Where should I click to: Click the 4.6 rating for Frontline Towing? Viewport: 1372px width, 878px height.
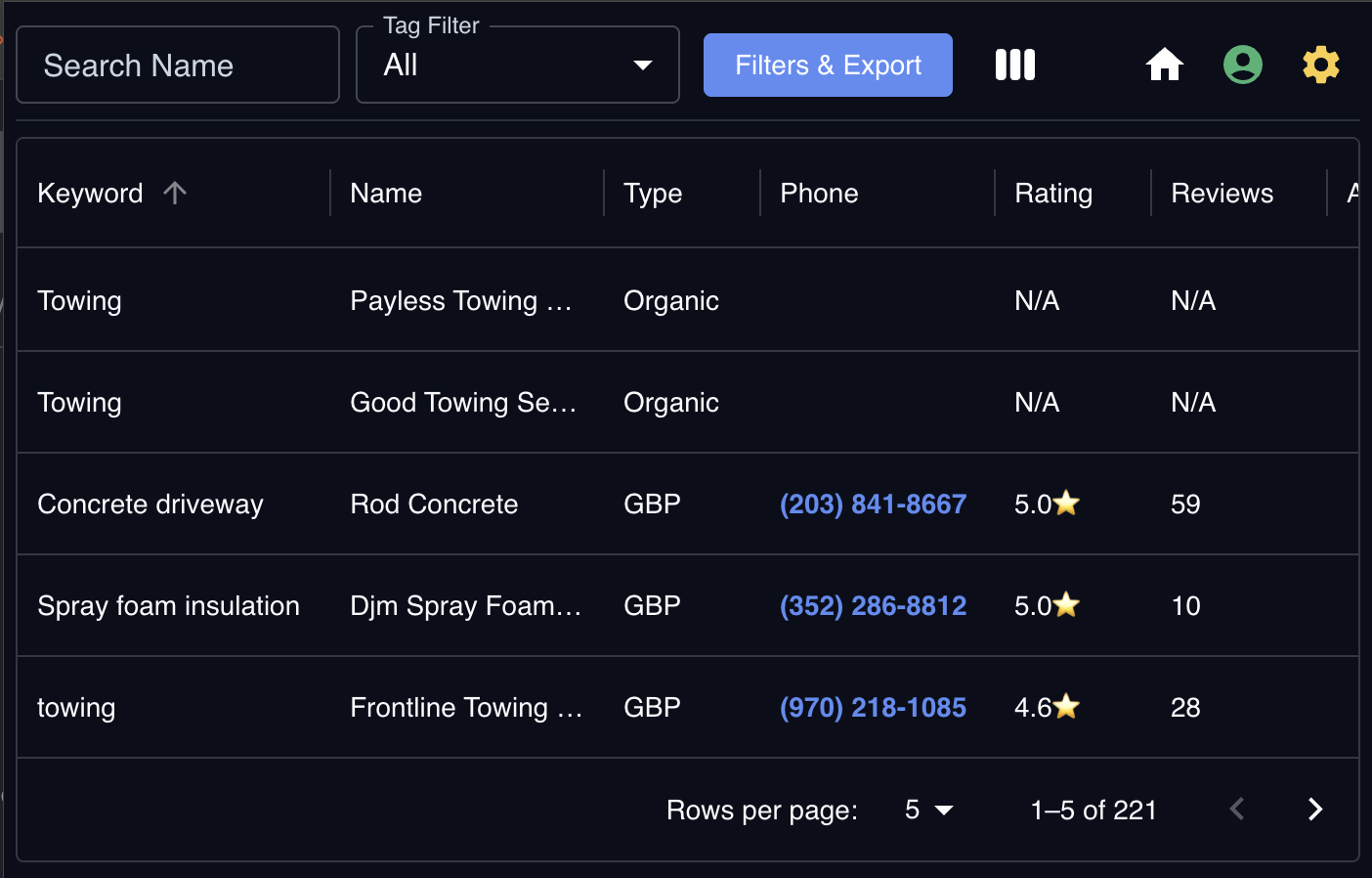1047,708
